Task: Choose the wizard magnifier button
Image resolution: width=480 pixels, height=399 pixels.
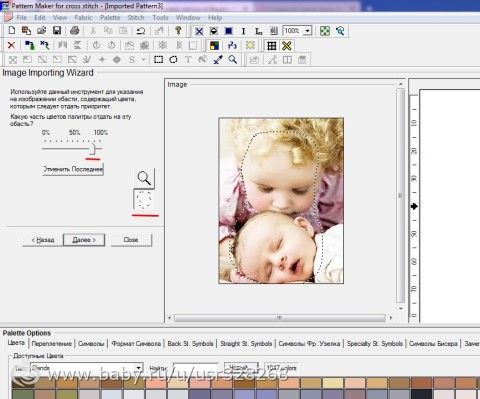Action: pyautogui.click(x=144, y=178)
